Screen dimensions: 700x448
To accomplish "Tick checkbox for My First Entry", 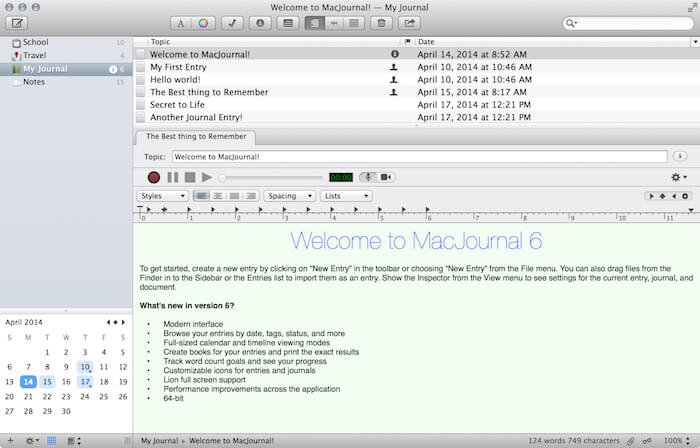I will (x=141, y=67).
